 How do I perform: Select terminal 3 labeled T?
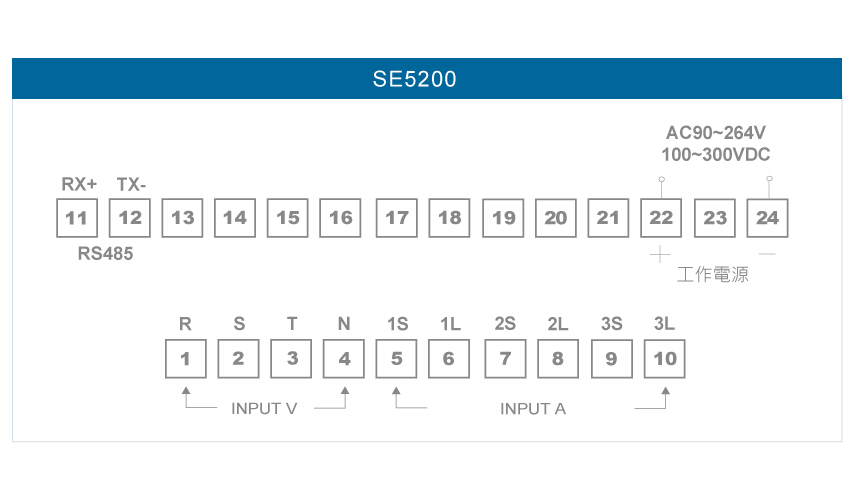coord(291,359)
